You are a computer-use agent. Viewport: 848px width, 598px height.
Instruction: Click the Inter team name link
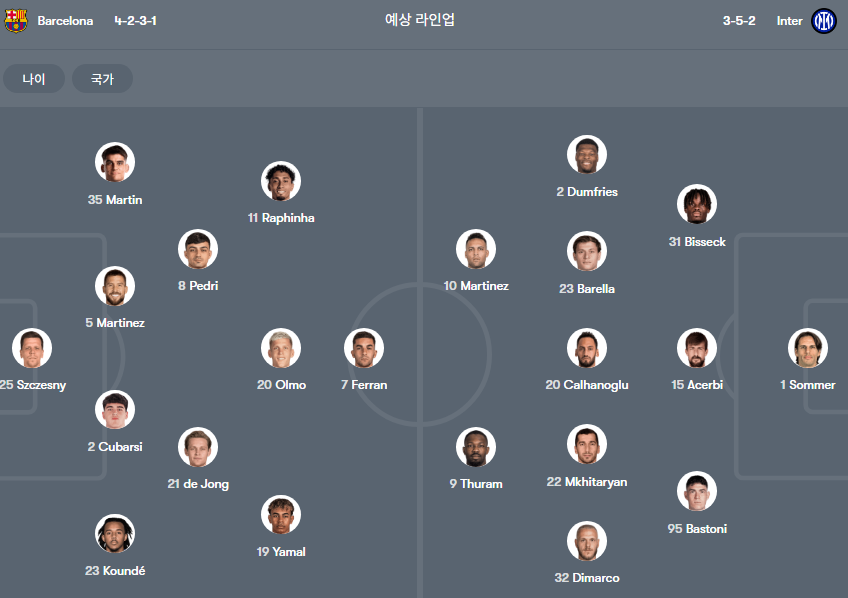point(790,21)
